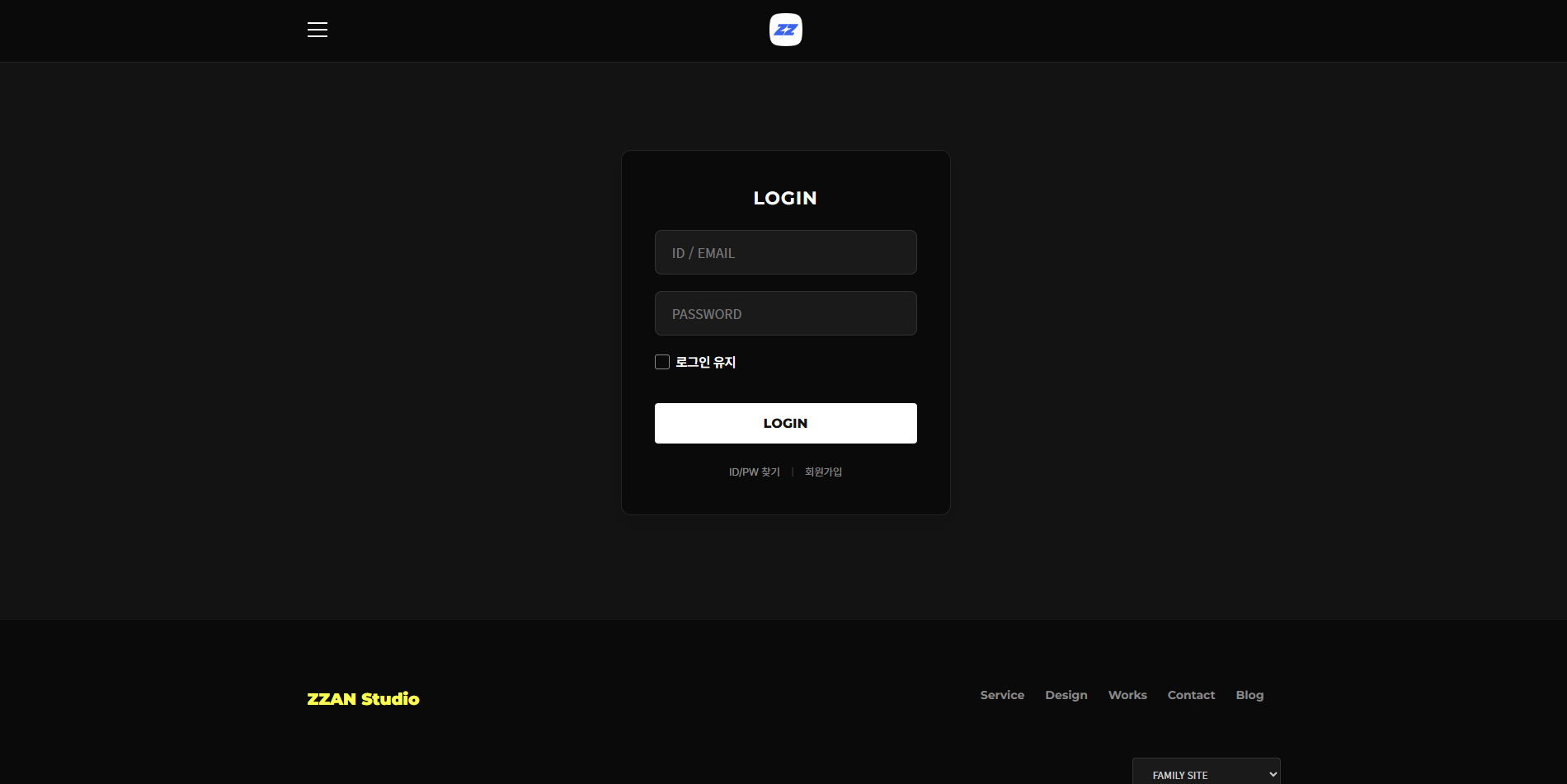Click the FAMILY SITE label text
Viewport: 1567px width, 784px height.
click(1179, 775)
